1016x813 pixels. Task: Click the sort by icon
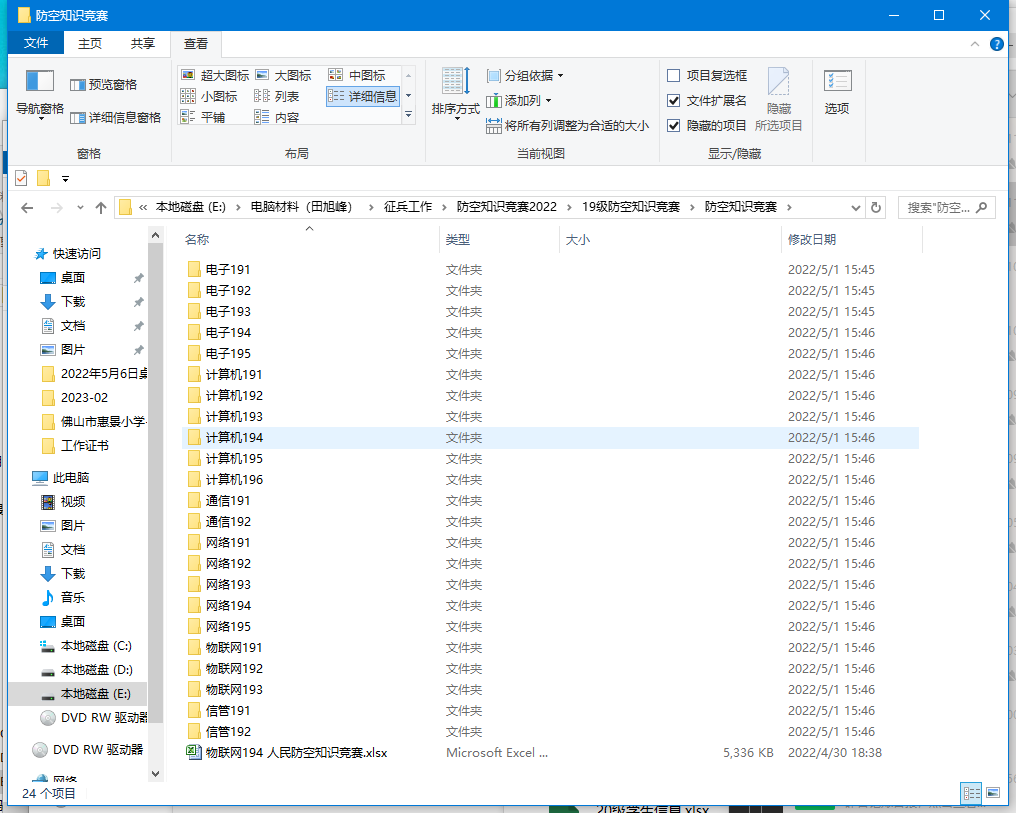pos(455,83)
